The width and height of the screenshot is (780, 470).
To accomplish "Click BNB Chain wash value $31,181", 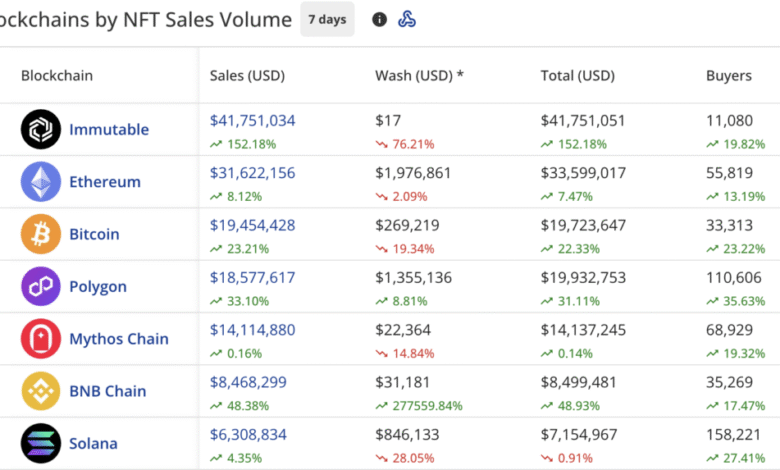I will point(402,382).
